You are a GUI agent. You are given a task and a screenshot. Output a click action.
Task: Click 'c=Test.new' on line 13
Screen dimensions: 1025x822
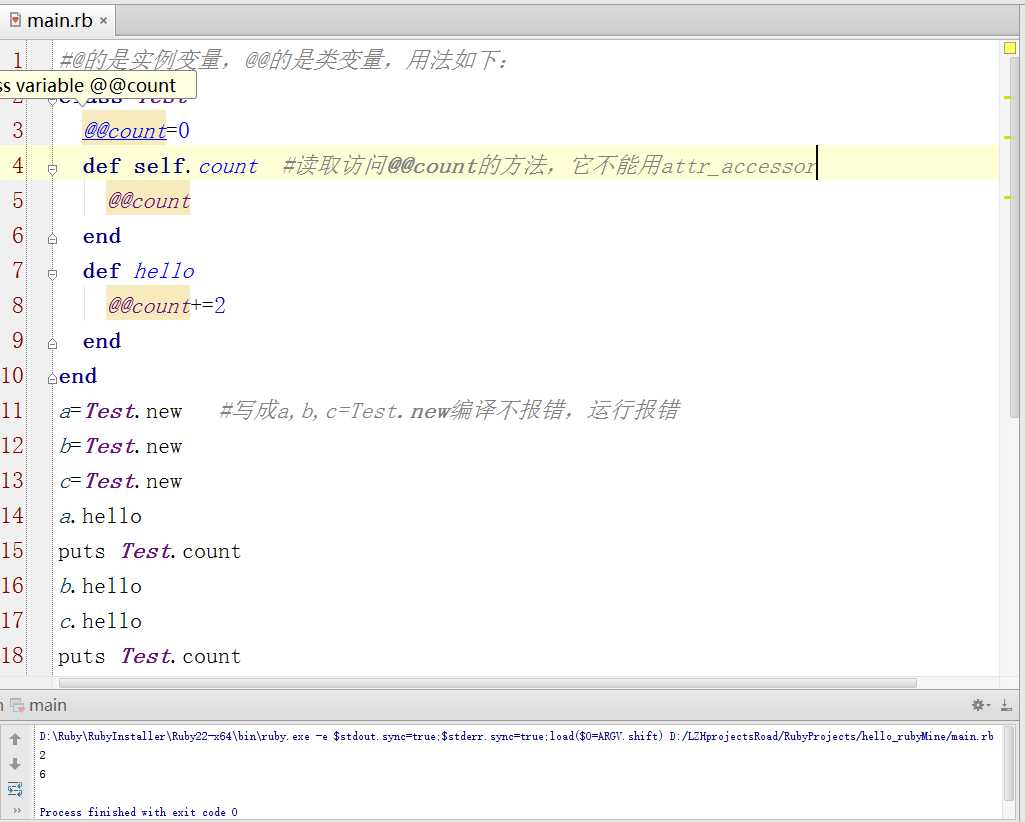tap(121, 481)
